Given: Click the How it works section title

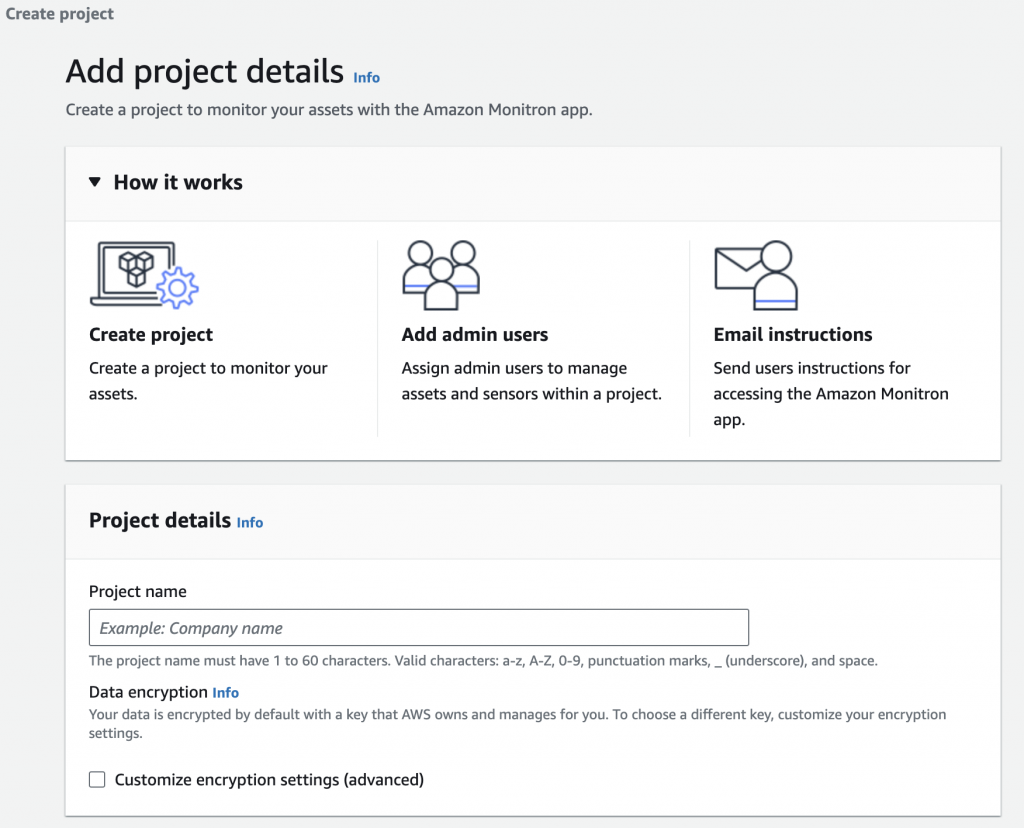Looking at the screenshot, I should [x=178, y=182].
